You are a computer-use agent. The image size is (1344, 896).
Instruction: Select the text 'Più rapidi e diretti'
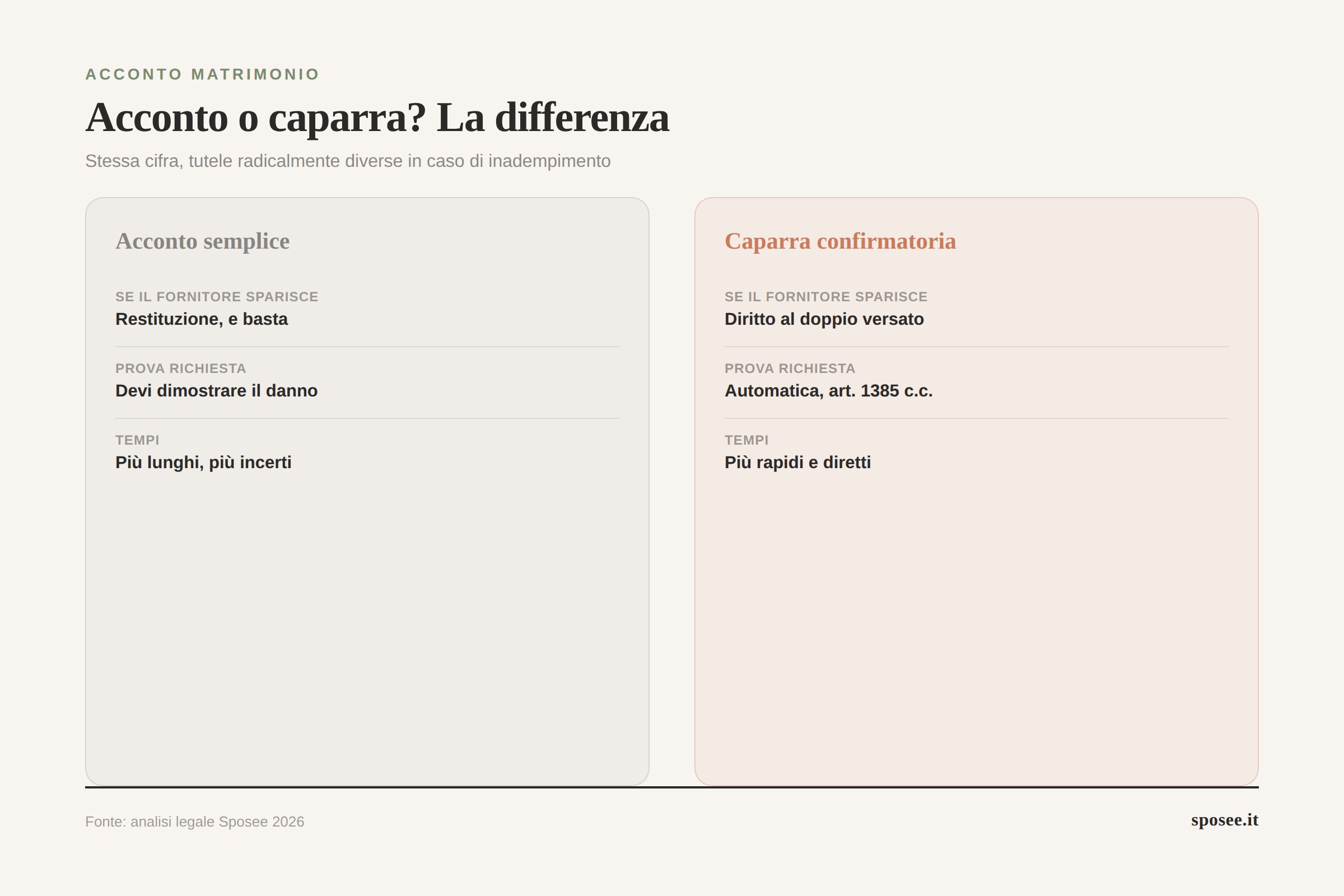pyautogui.click(x=797, y=463)
